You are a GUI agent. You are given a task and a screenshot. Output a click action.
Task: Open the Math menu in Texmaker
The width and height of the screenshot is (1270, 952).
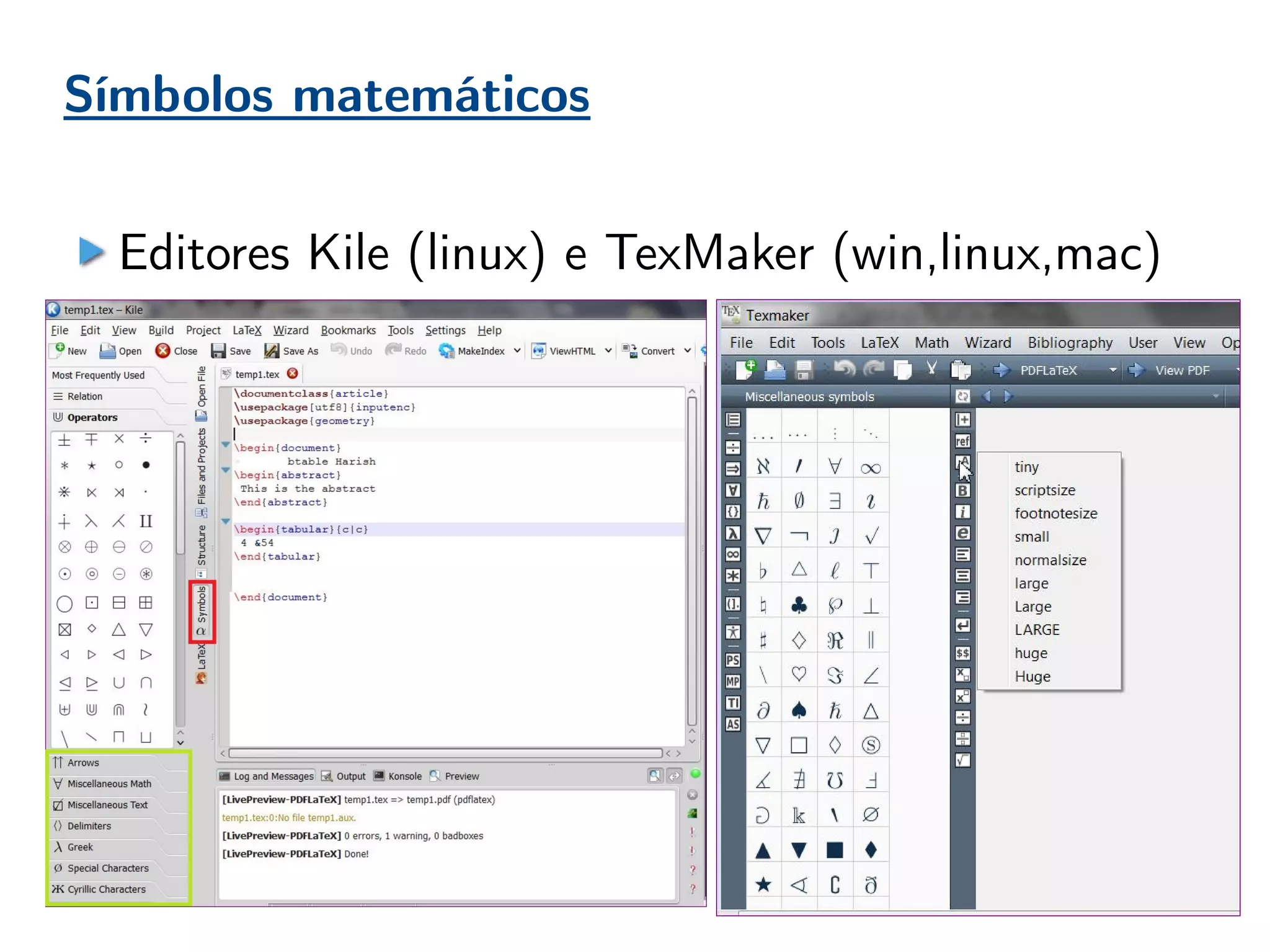click(931, 343)
